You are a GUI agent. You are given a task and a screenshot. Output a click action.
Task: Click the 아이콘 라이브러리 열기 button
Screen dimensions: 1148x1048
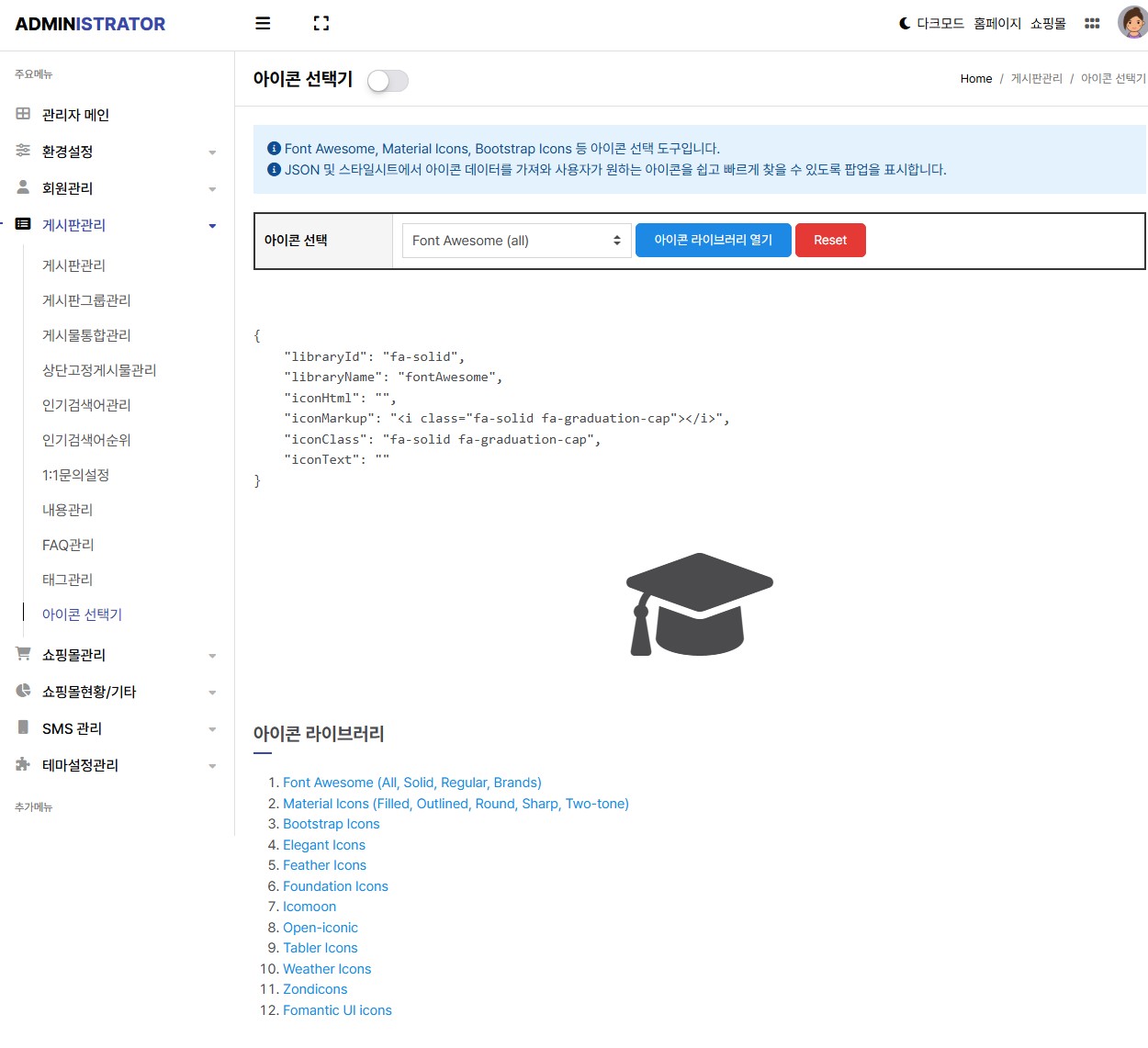tap(713, 240)
